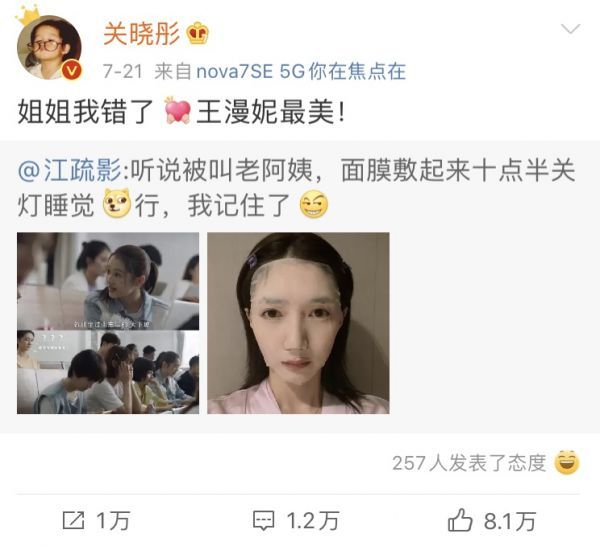This screenshot has height=546, width=600.
Task: Tap the smirking emoji in quoted post
Action: 314,204
